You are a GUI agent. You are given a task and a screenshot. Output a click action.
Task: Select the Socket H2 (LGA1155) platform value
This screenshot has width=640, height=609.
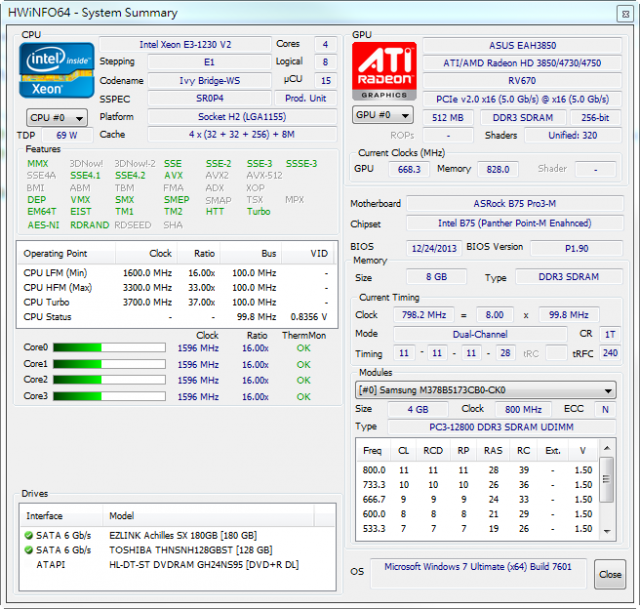coord(242,117)
